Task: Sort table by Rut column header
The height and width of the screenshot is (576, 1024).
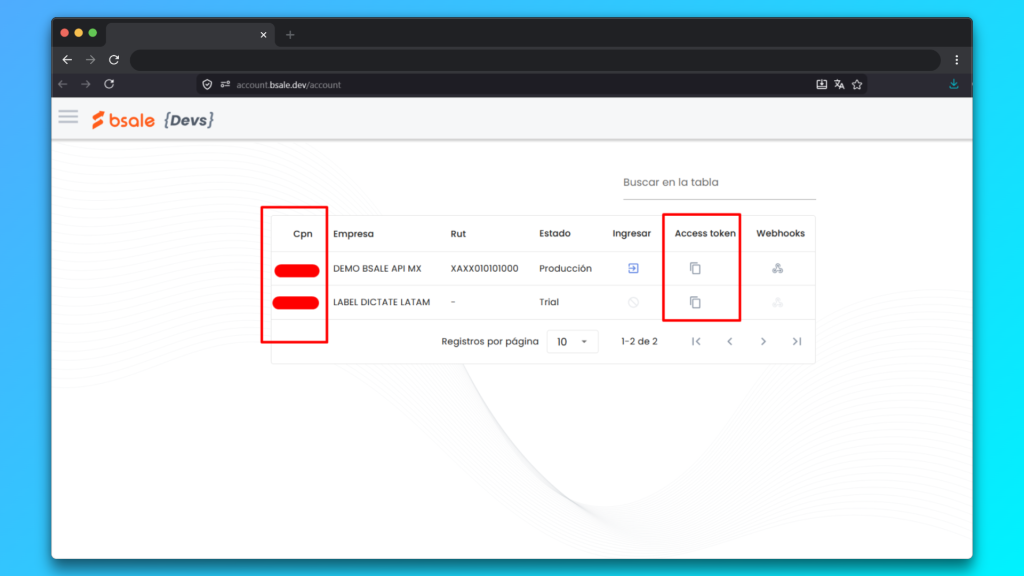Action: tap(458, 234)
